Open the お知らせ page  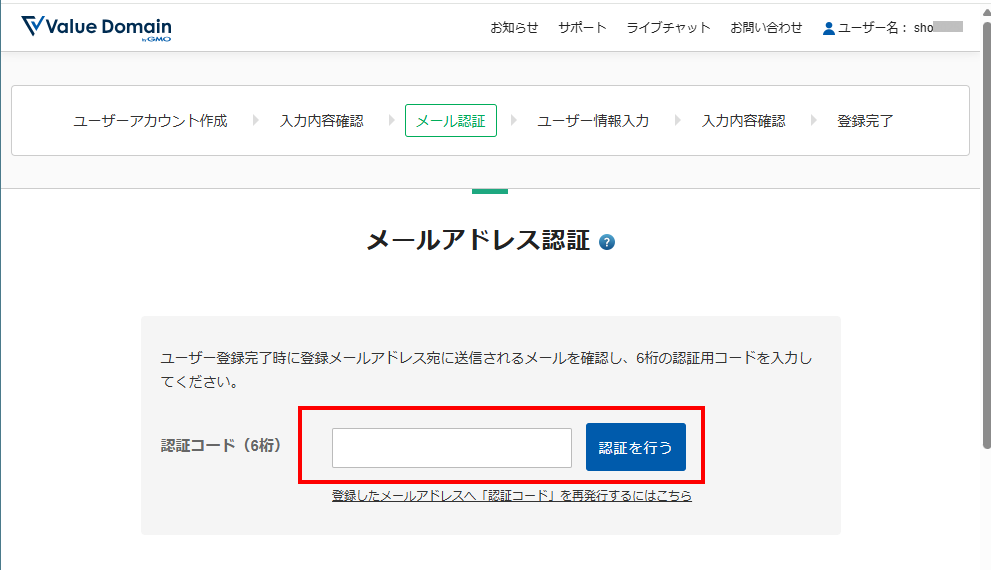[514, 28]
